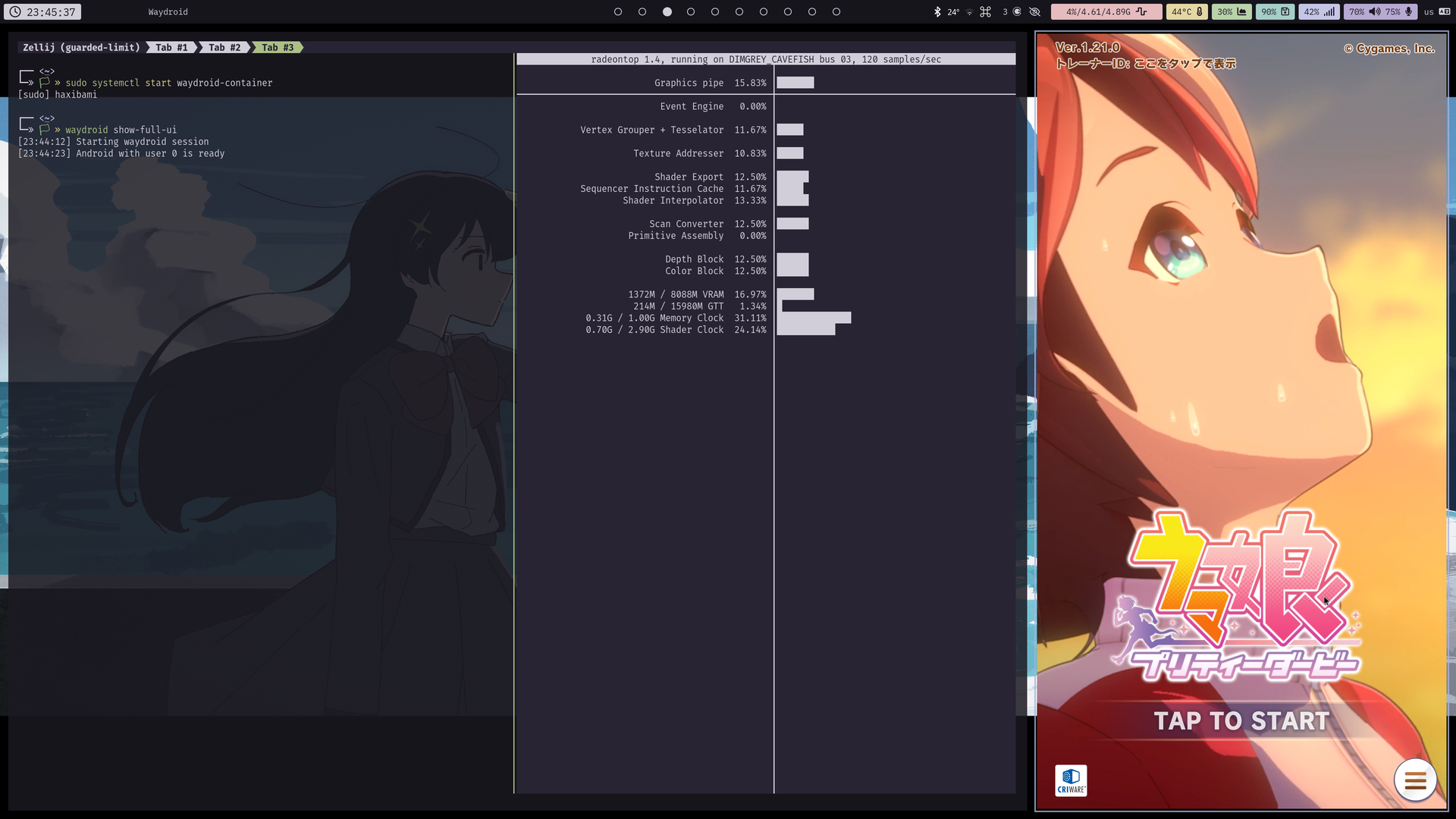Switch to the first workspace dot

(618, 11)
